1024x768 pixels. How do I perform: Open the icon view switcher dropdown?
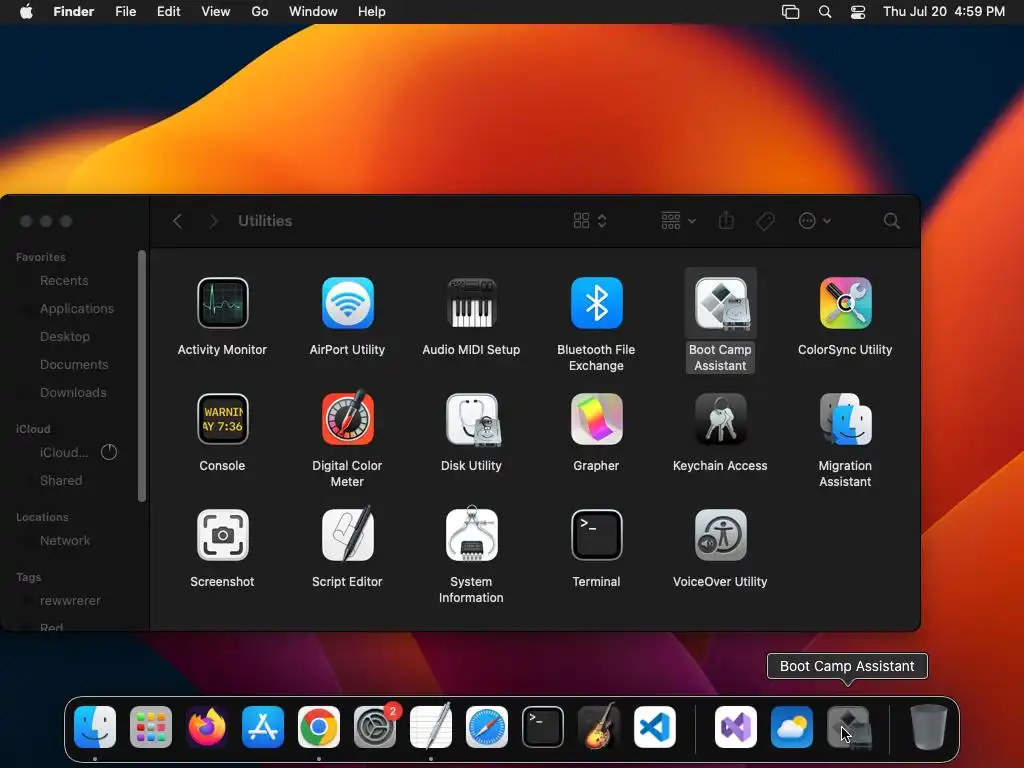click(x=590, y=221)
